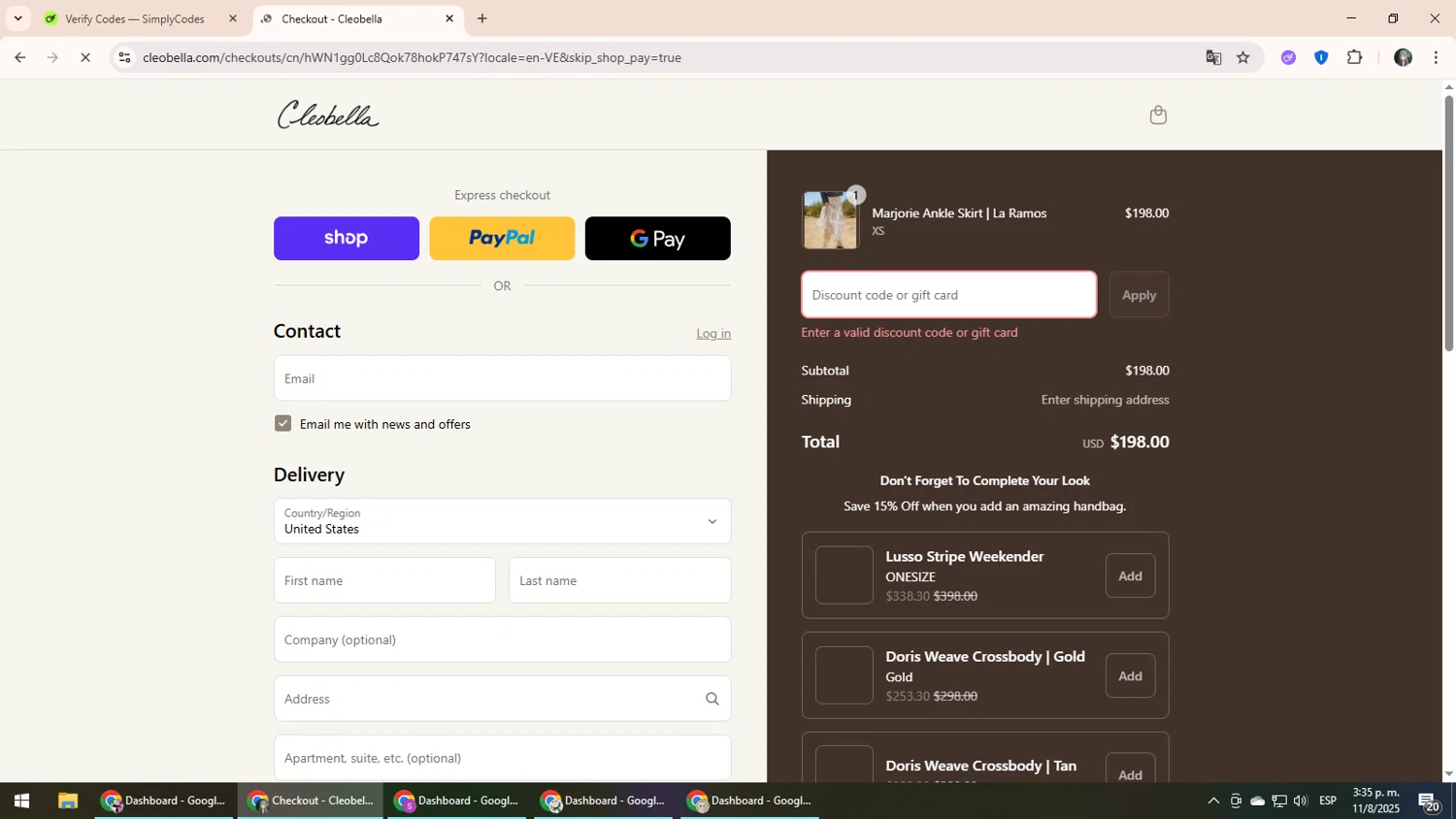Viewport: 1456px width, 819px height.
Task: Show hidden system tray icons
Action: coord(1213,802)
